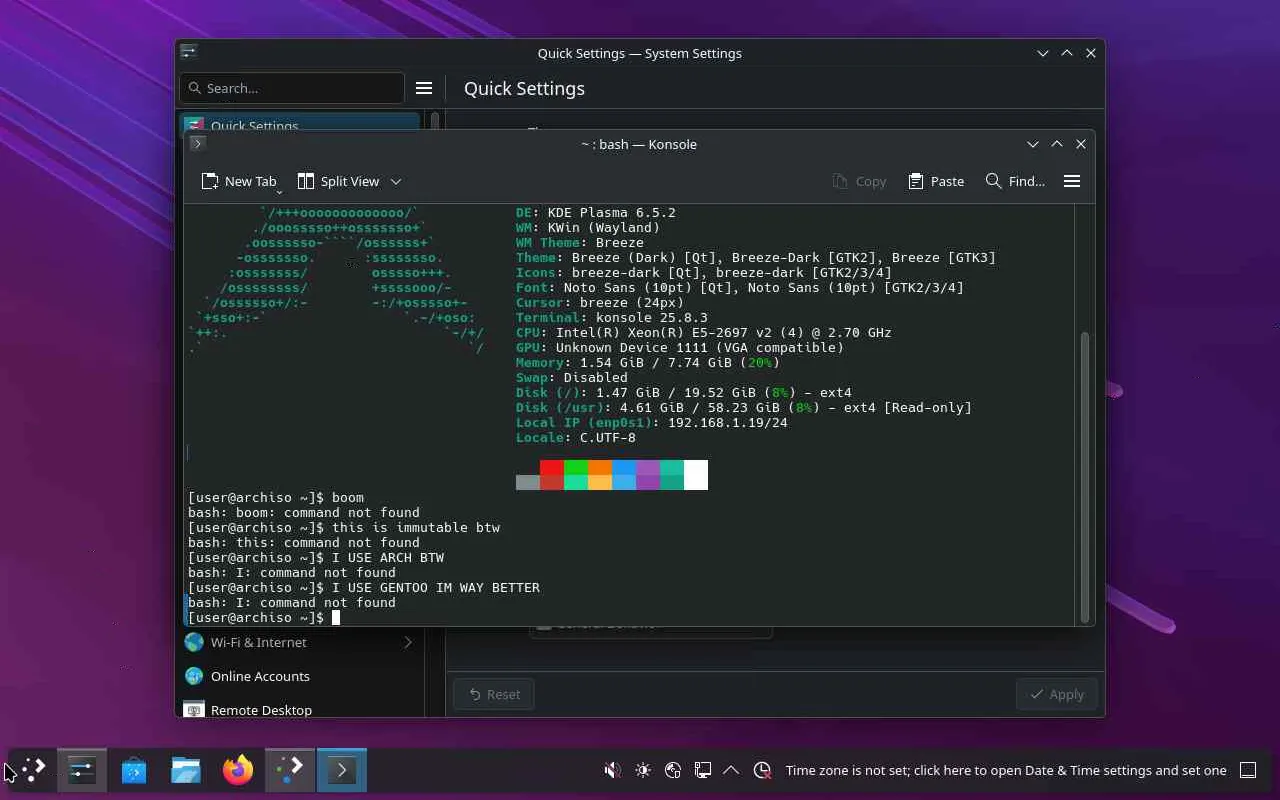The height and width of the screenshot is (800, 1280).
Task: Click the System Settings window icon in title bar
Action: [x=189, y=52]
